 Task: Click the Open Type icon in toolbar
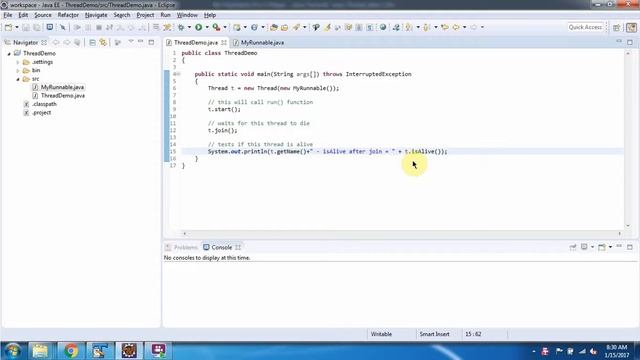click(x=274, y=27)
